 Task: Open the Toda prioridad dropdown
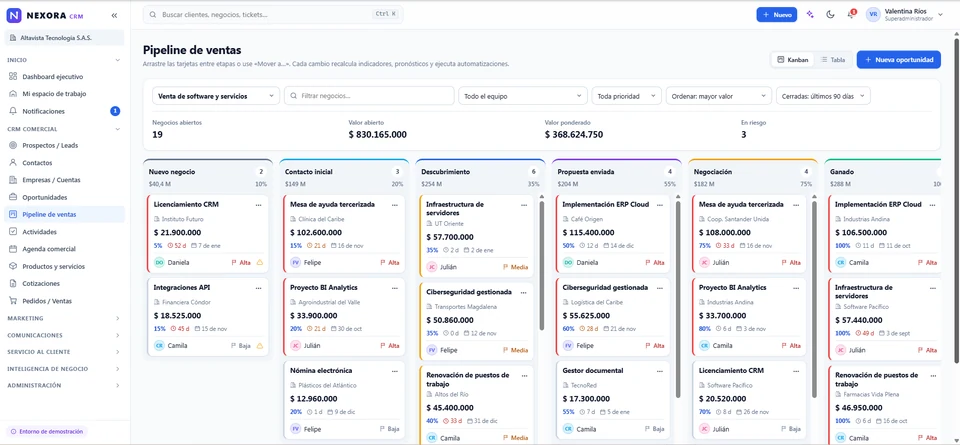point(626,95)
